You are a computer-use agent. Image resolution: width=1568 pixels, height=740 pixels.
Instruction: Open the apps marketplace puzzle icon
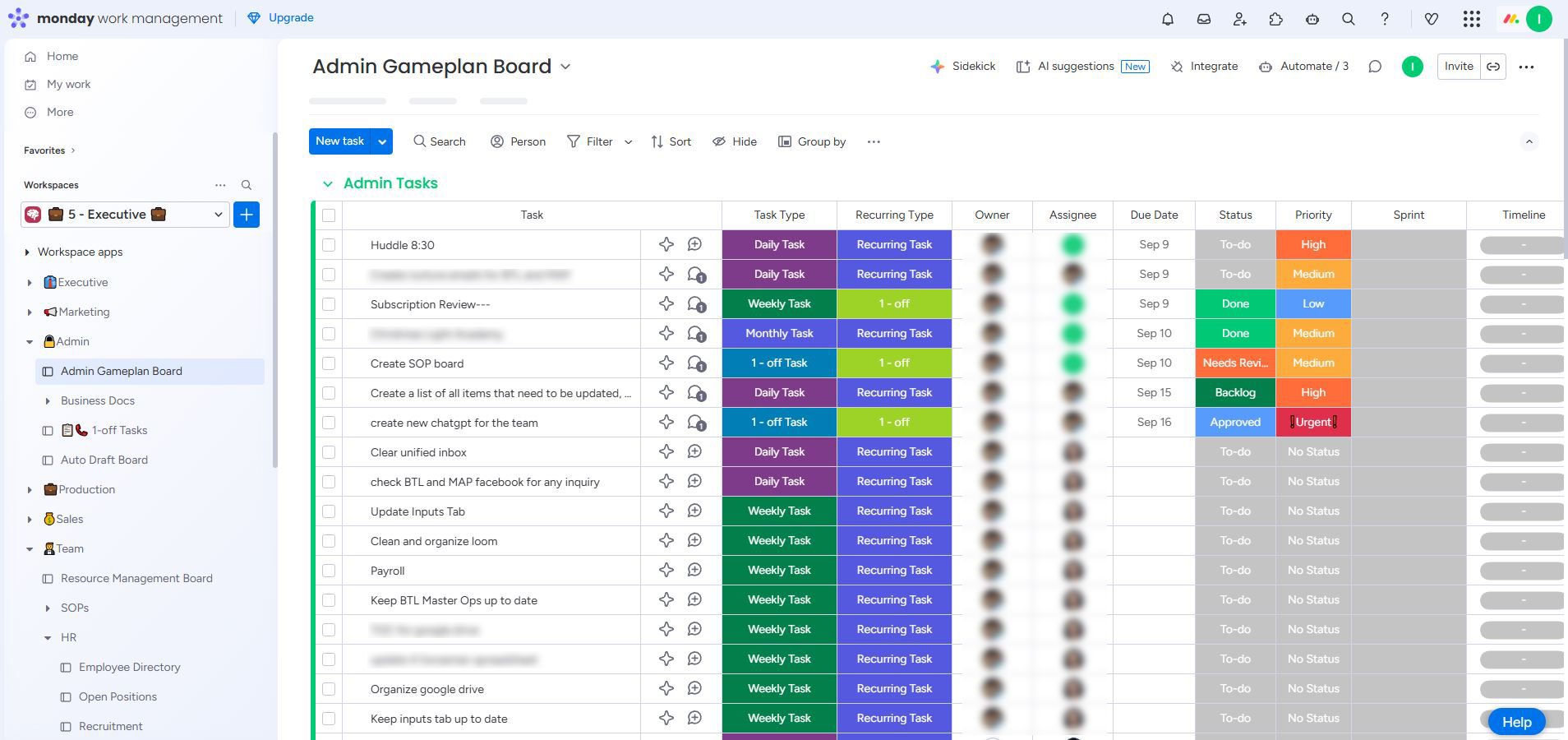1275,19
